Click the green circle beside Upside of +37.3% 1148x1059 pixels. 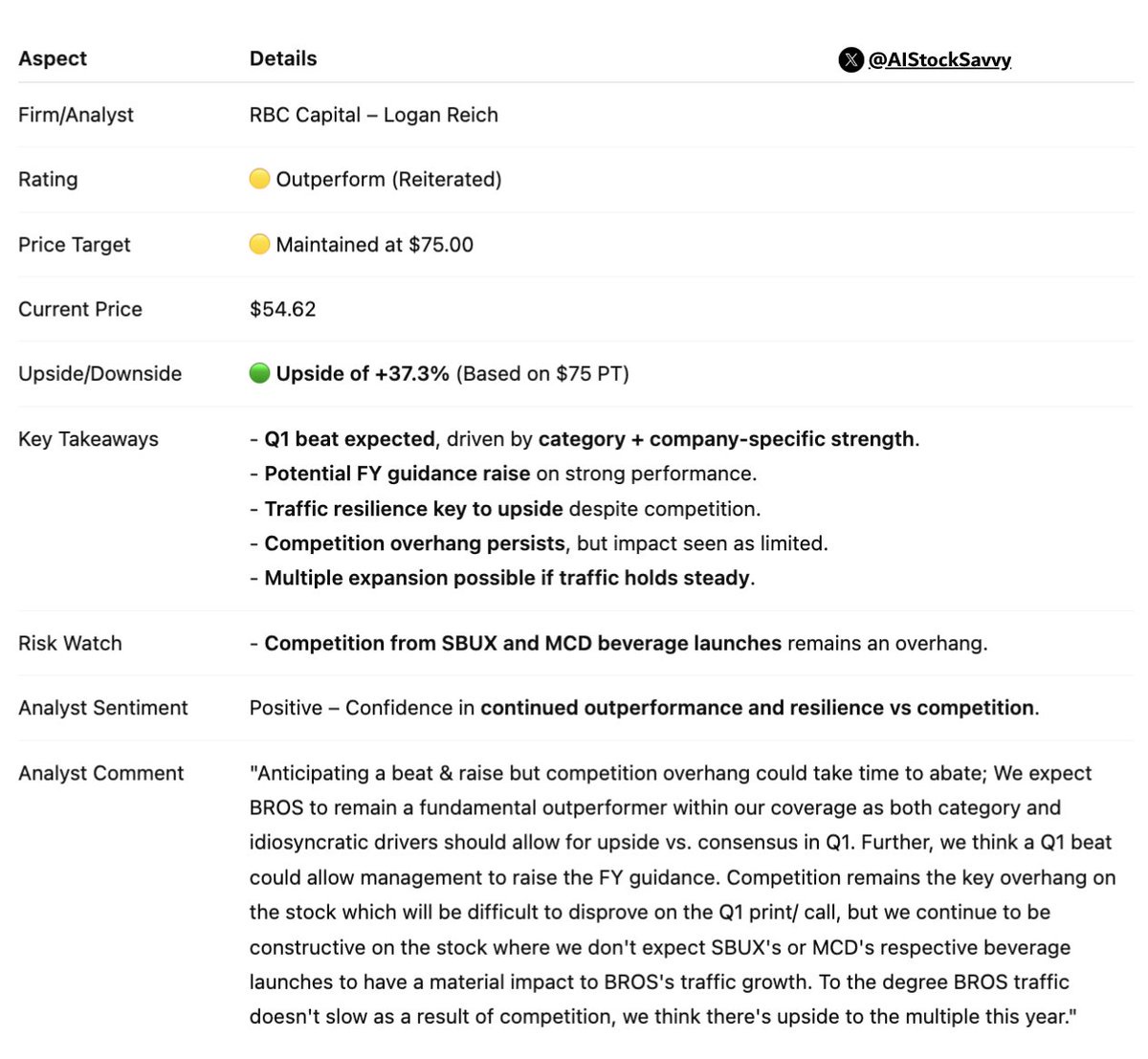[259, 373]
